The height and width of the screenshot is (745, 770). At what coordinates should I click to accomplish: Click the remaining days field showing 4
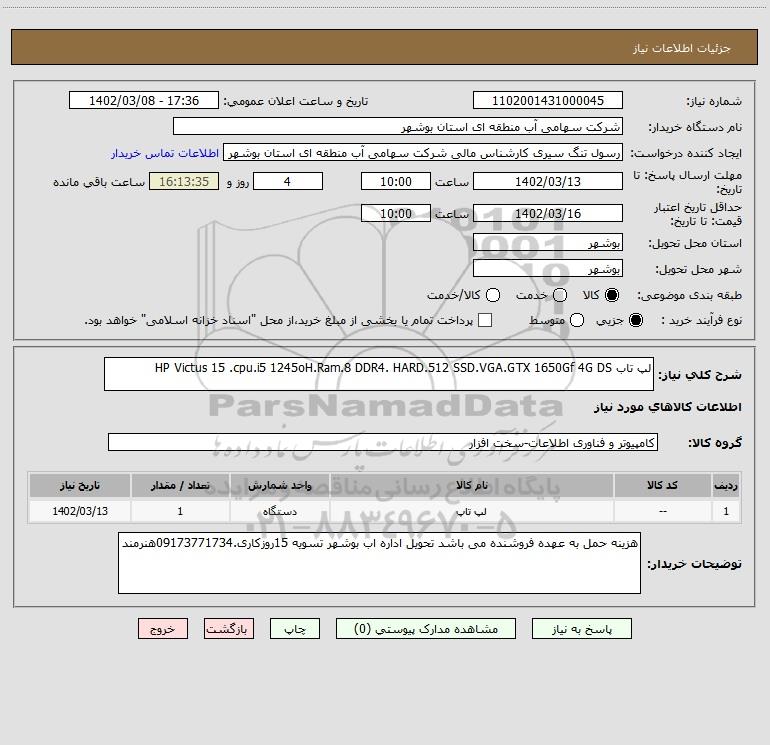pyautogui.click(x=288, y=182)
